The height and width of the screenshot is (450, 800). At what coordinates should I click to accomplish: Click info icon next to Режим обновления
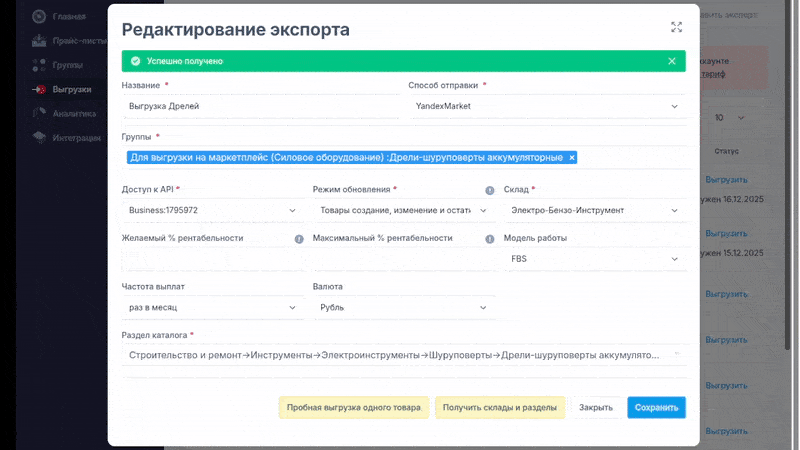point(490,189)
